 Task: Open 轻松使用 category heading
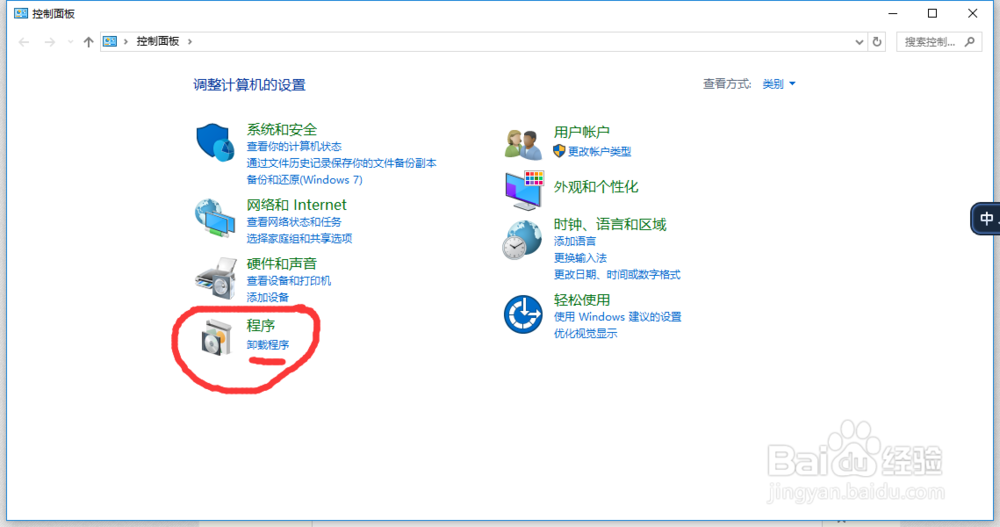coord(582,300)
